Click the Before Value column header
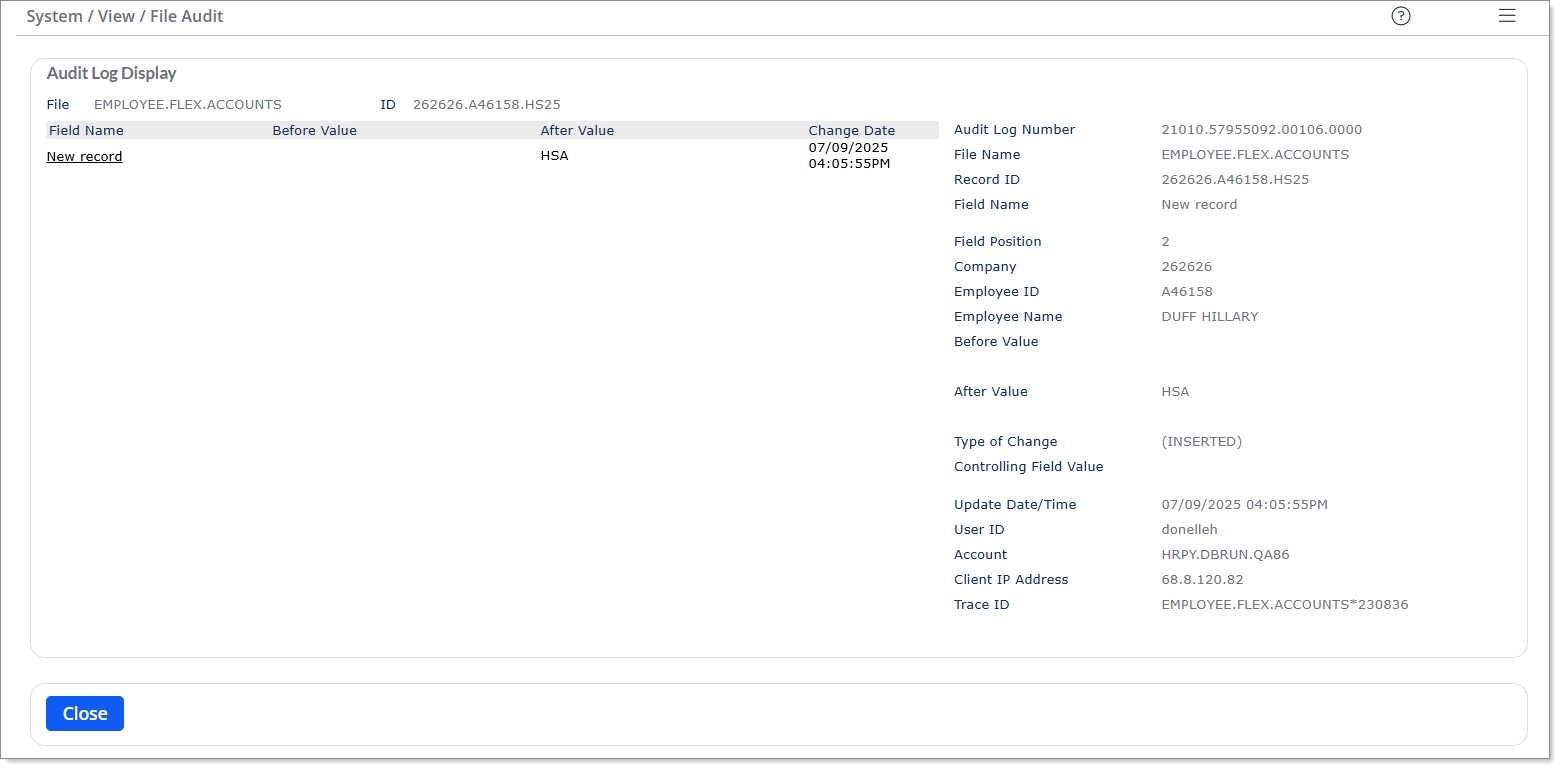The width and height of the screenshot is (1560, 769). click(x=314, y=130)
